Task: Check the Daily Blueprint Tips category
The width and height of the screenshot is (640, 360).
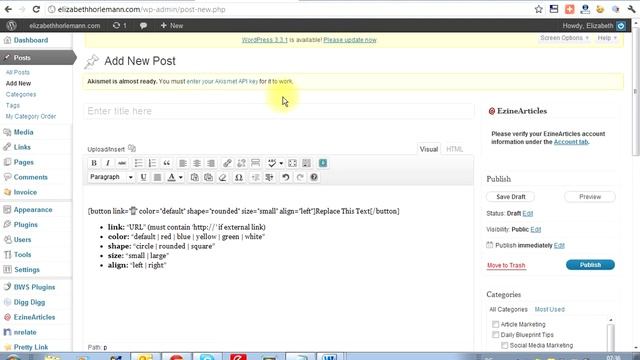Action: pos(496,335)
